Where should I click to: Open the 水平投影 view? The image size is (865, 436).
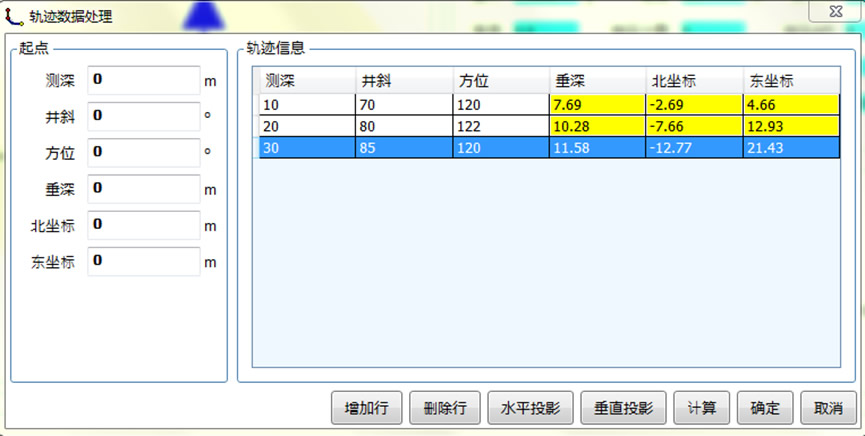point(530,408)
